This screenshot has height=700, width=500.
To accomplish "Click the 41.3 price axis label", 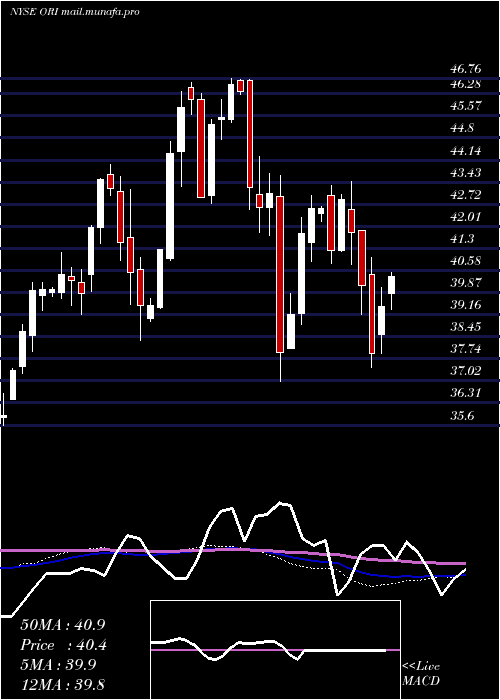I will click(462, 239).
